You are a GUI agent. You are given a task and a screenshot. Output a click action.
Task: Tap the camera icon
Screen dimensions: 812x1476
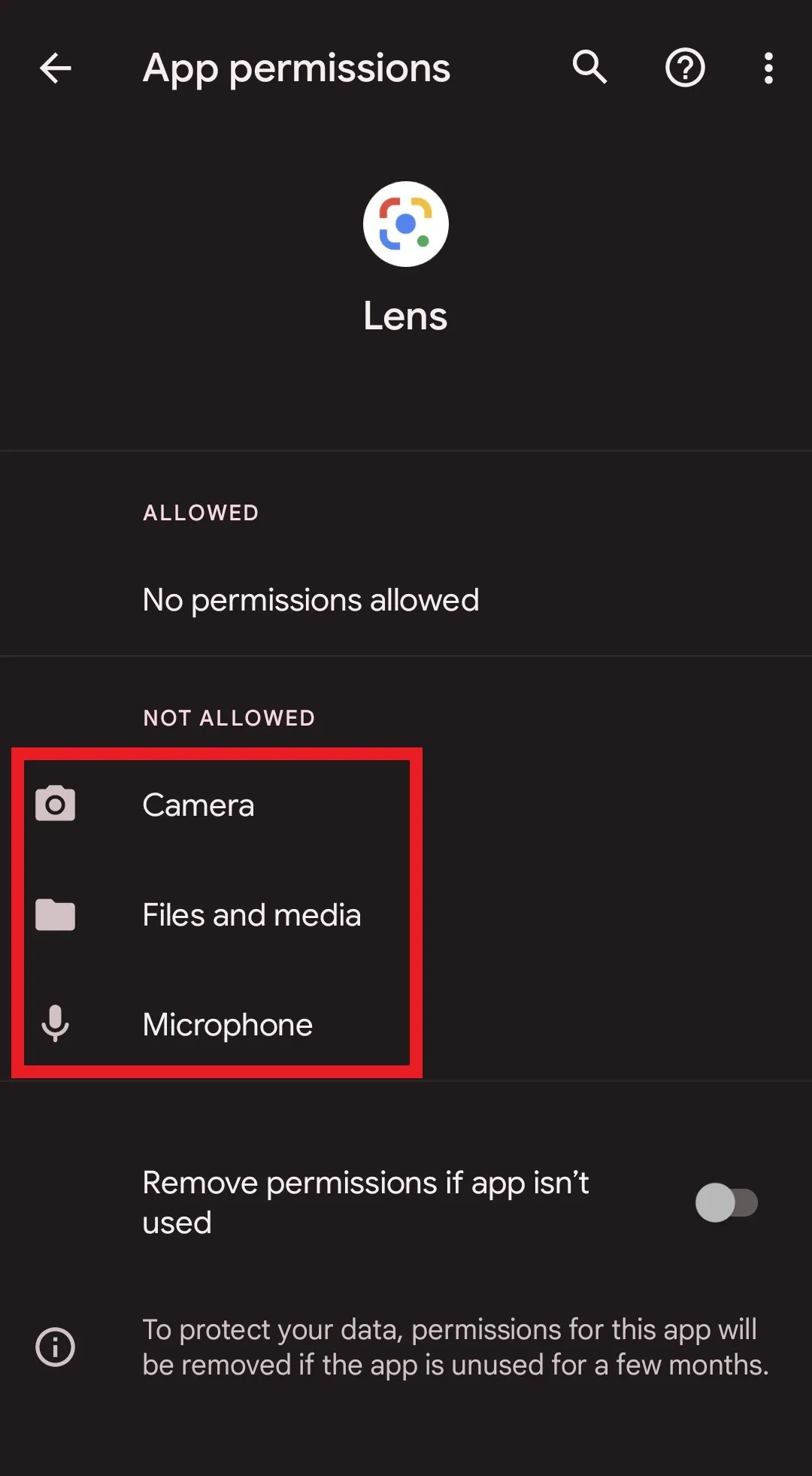(56, 804)
